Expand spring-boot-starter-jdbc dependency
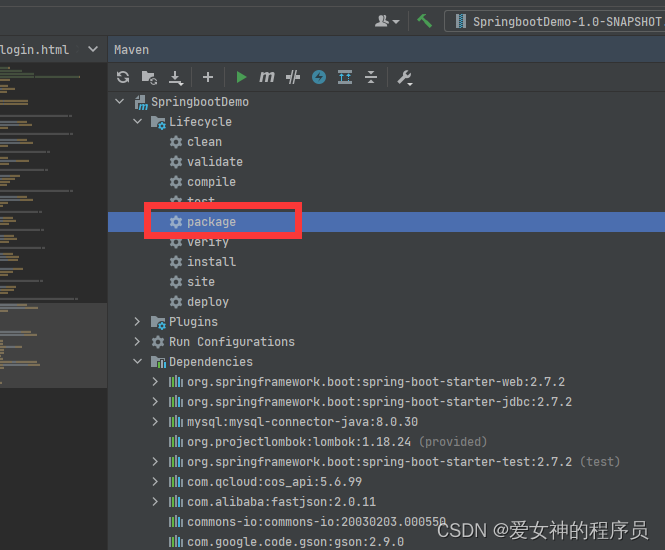 155,402
